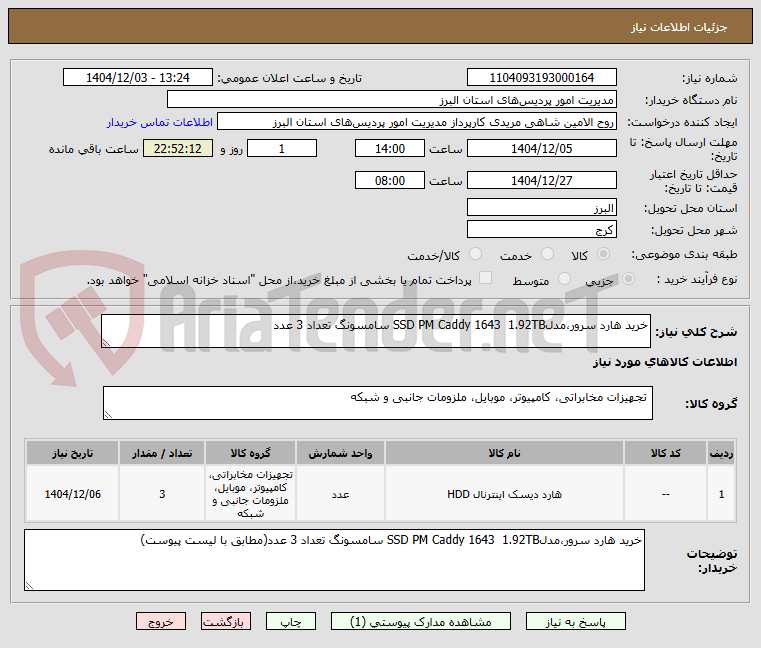This screenshot has height=648, width=761.
Task: Click the اطلاعات کالاهای مورد نیاز heading
Action: [x=665, y=362]
